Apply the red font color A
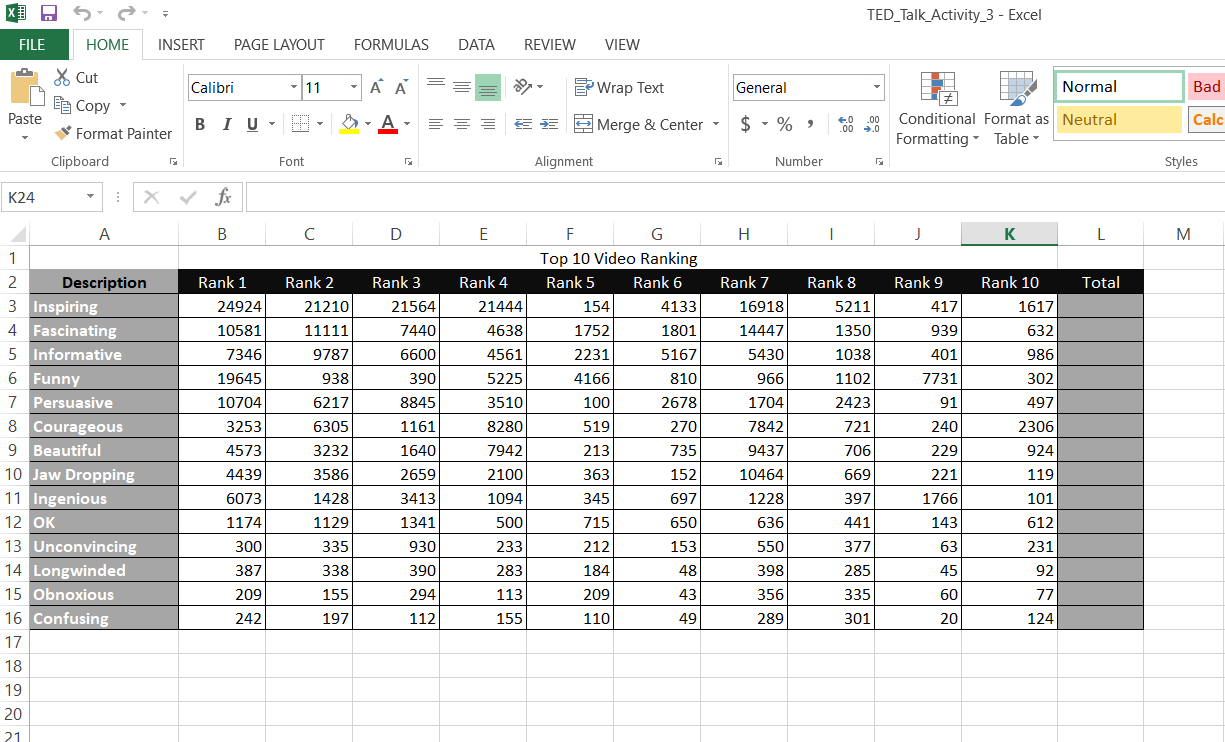1225x742 pixels. coord(388,124)
